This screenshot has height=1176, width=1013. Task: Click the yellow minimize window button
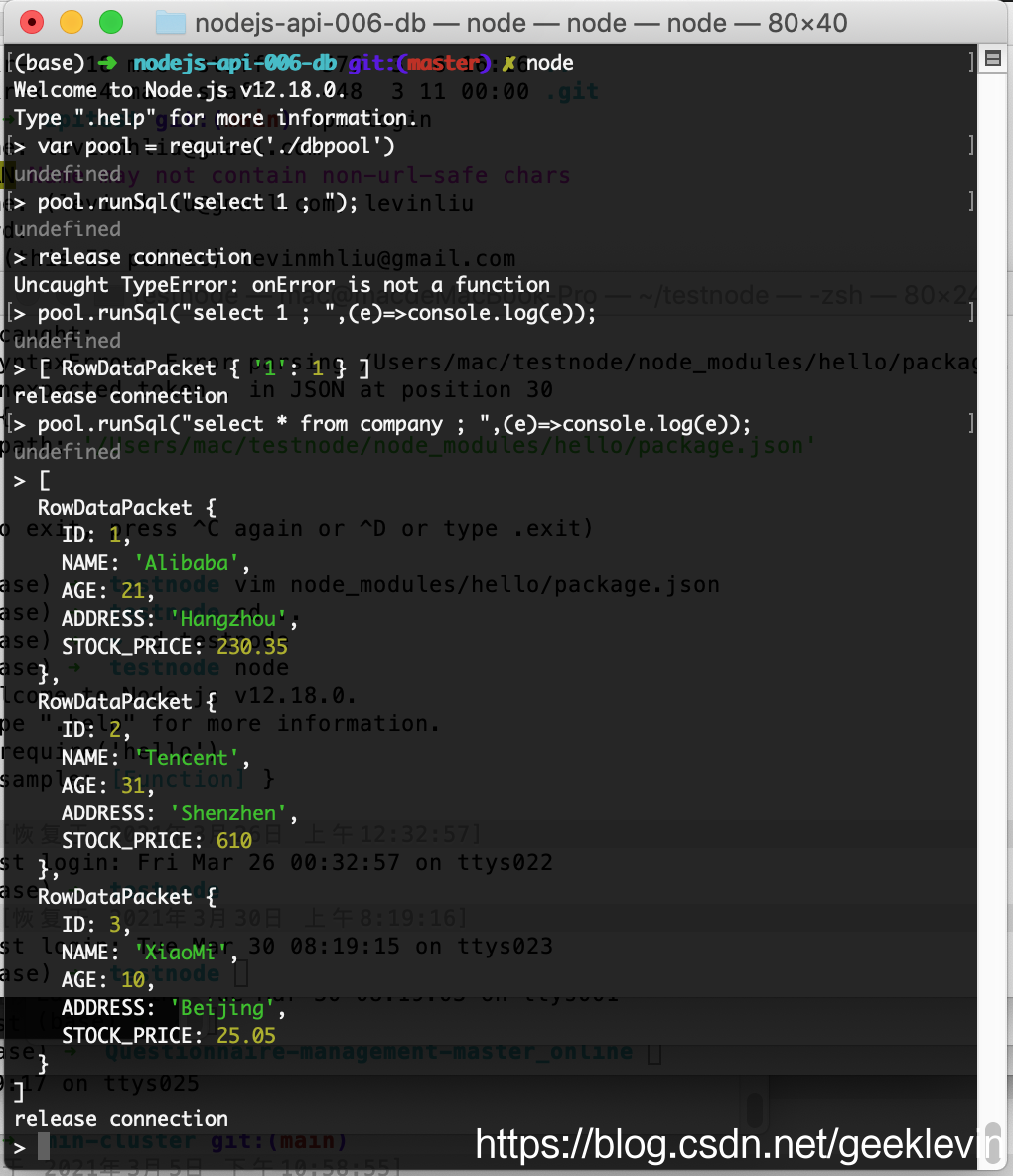click(x=72, y=23)
